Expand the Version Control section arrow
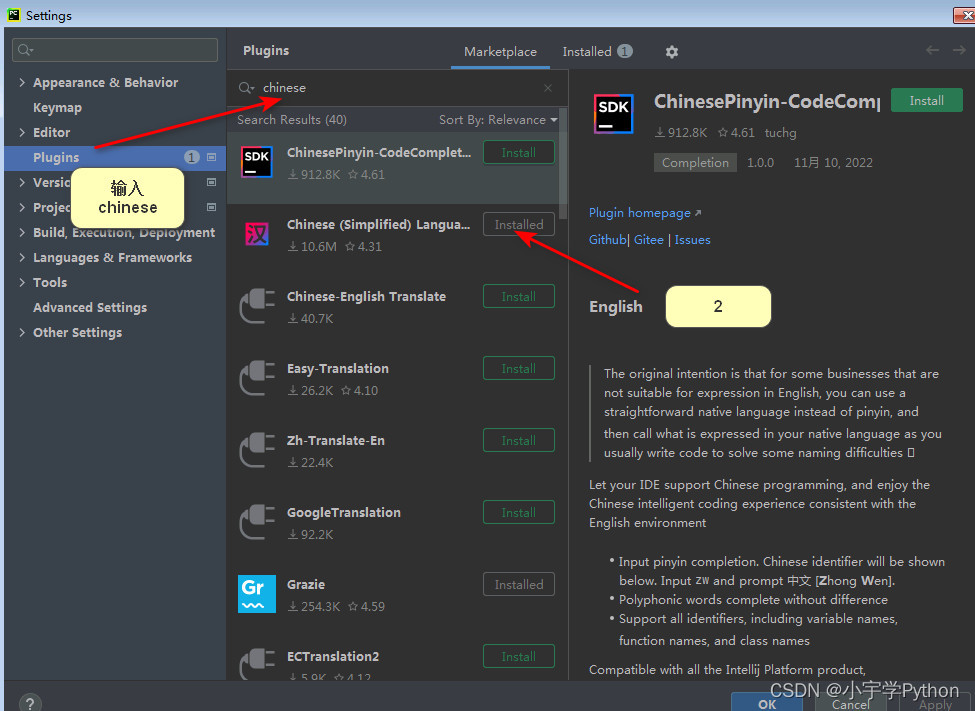 pyautogui.click(x=22, y=182)
